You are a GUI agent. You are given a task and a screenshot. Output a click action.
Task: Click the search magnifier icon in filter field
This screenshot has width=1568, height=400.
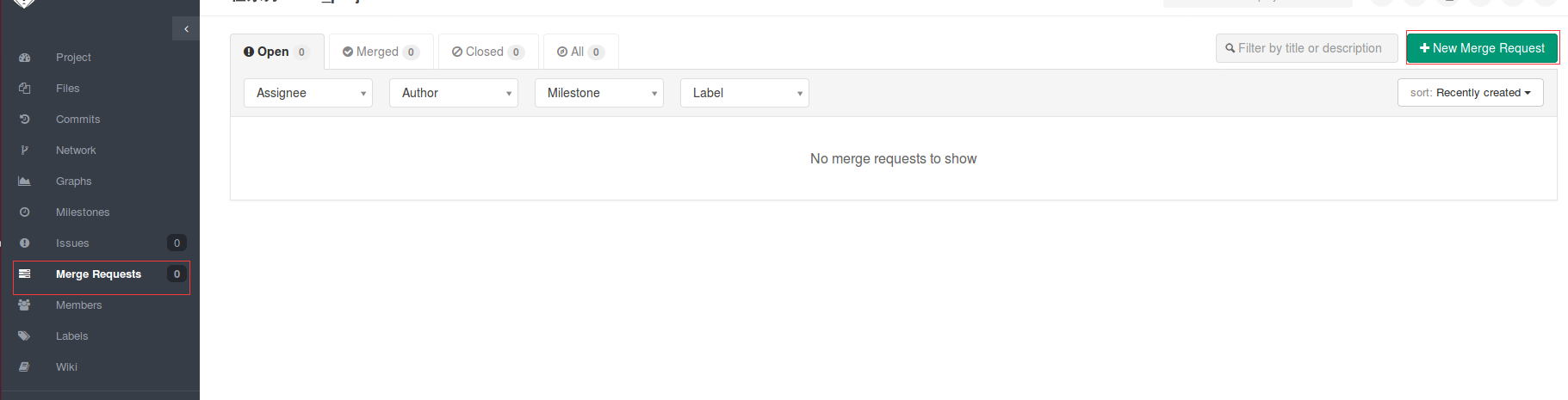[1230, 48]
